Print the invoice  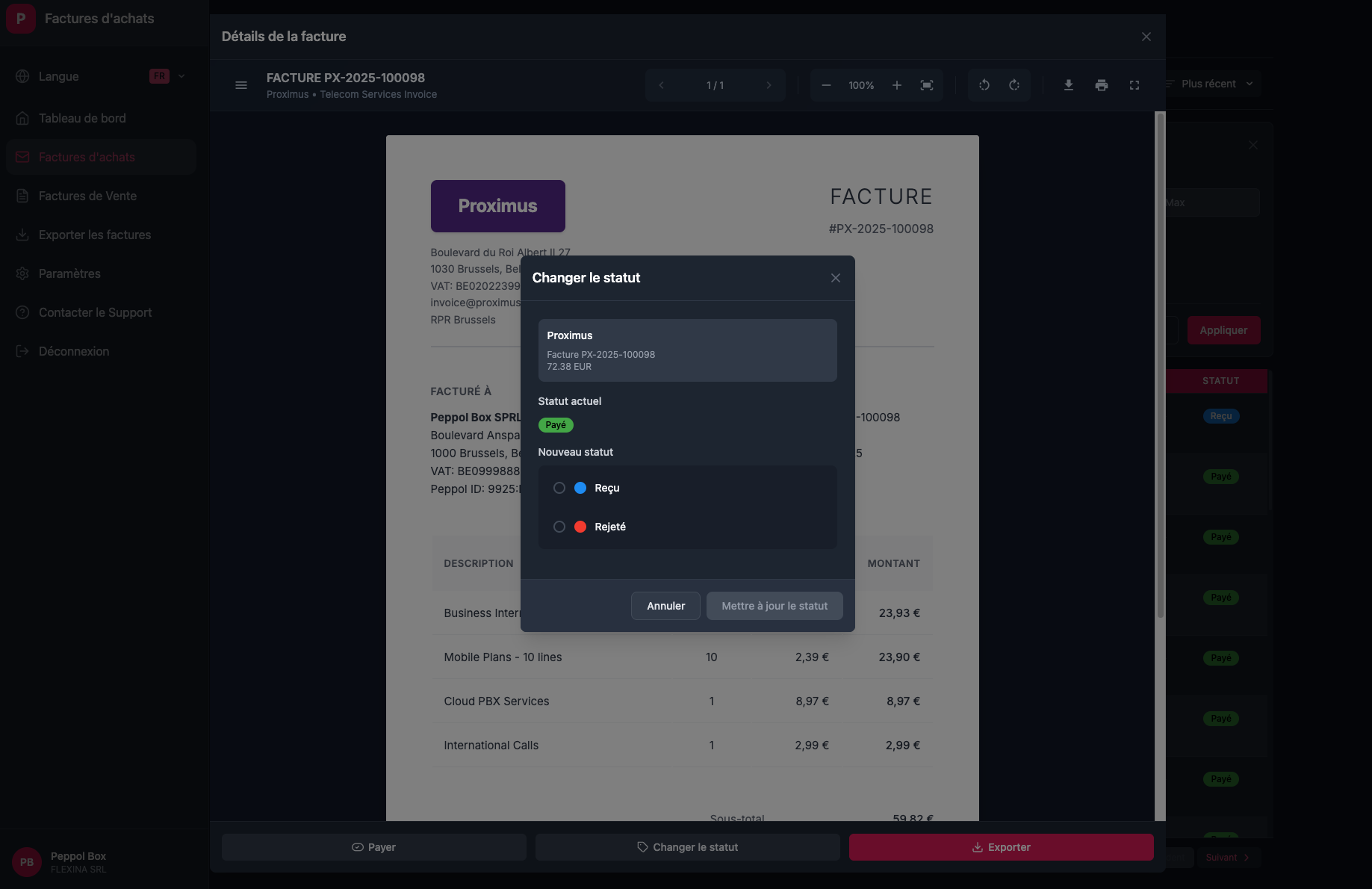1102,85
